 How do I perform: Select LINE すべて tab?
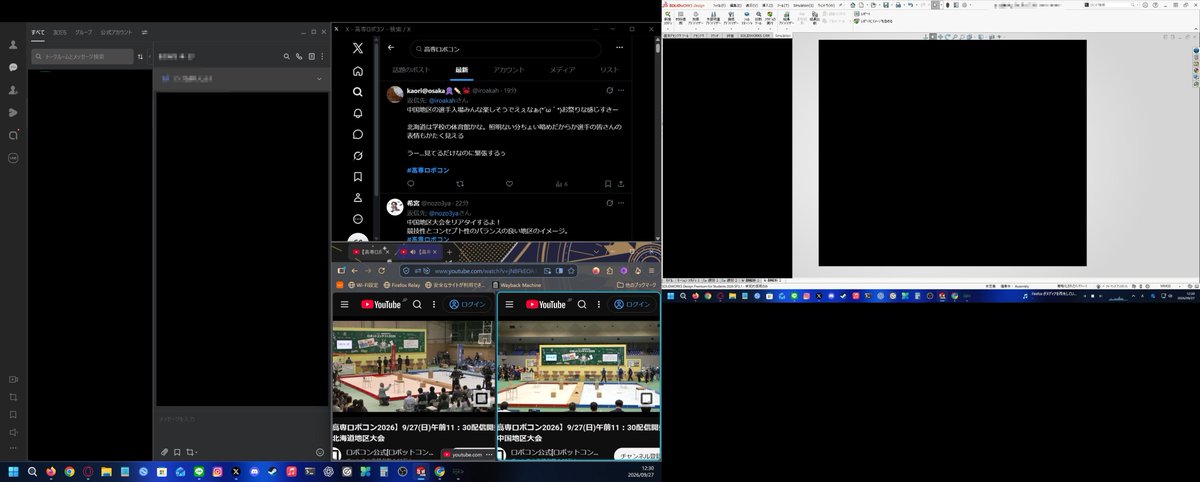tap(38, 32)
